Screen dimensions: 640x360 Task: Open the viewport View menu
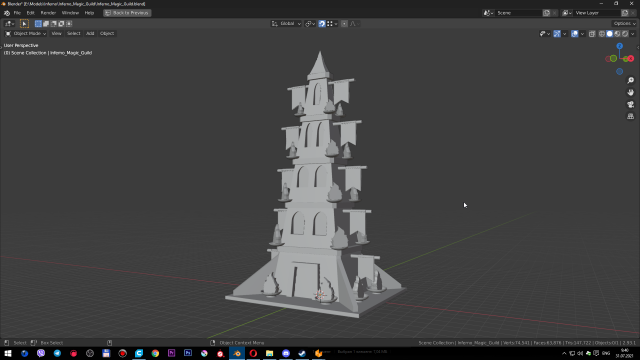(56, 33)
